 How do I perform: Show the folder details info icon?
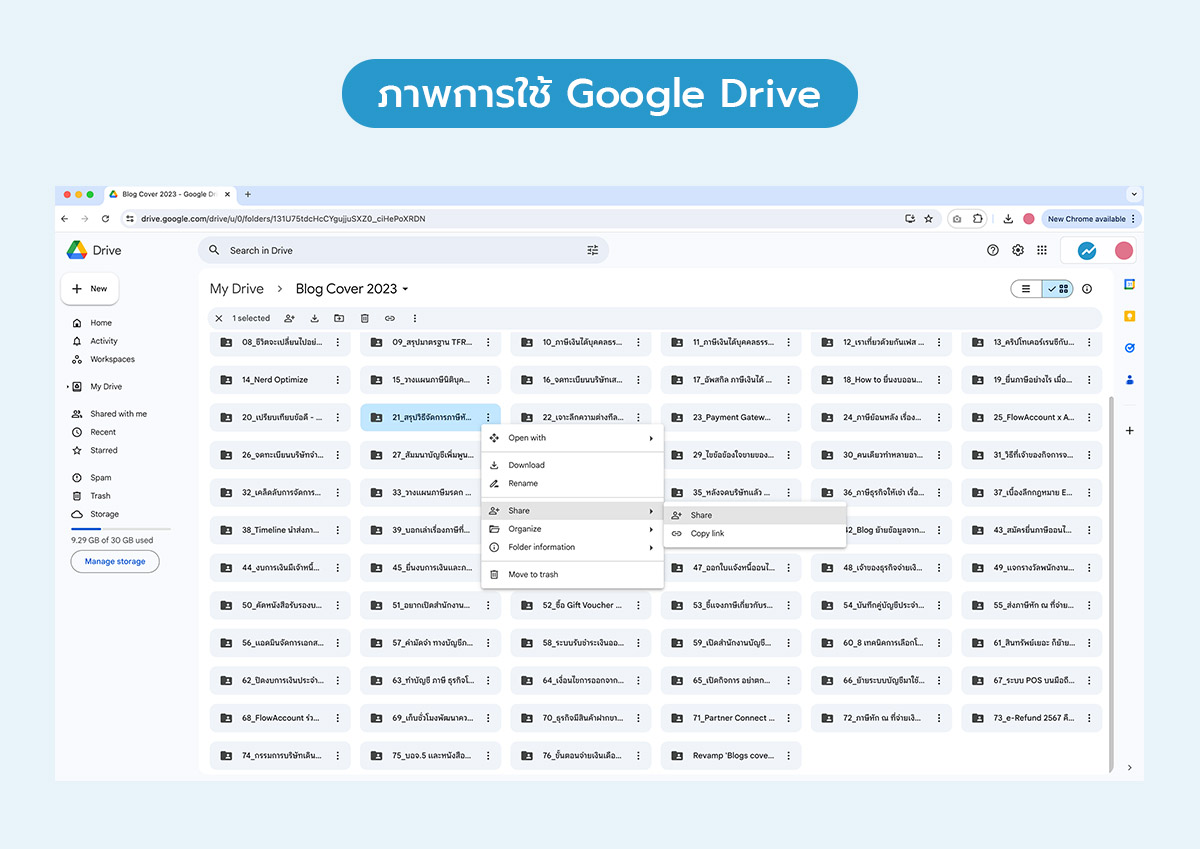1087,289
